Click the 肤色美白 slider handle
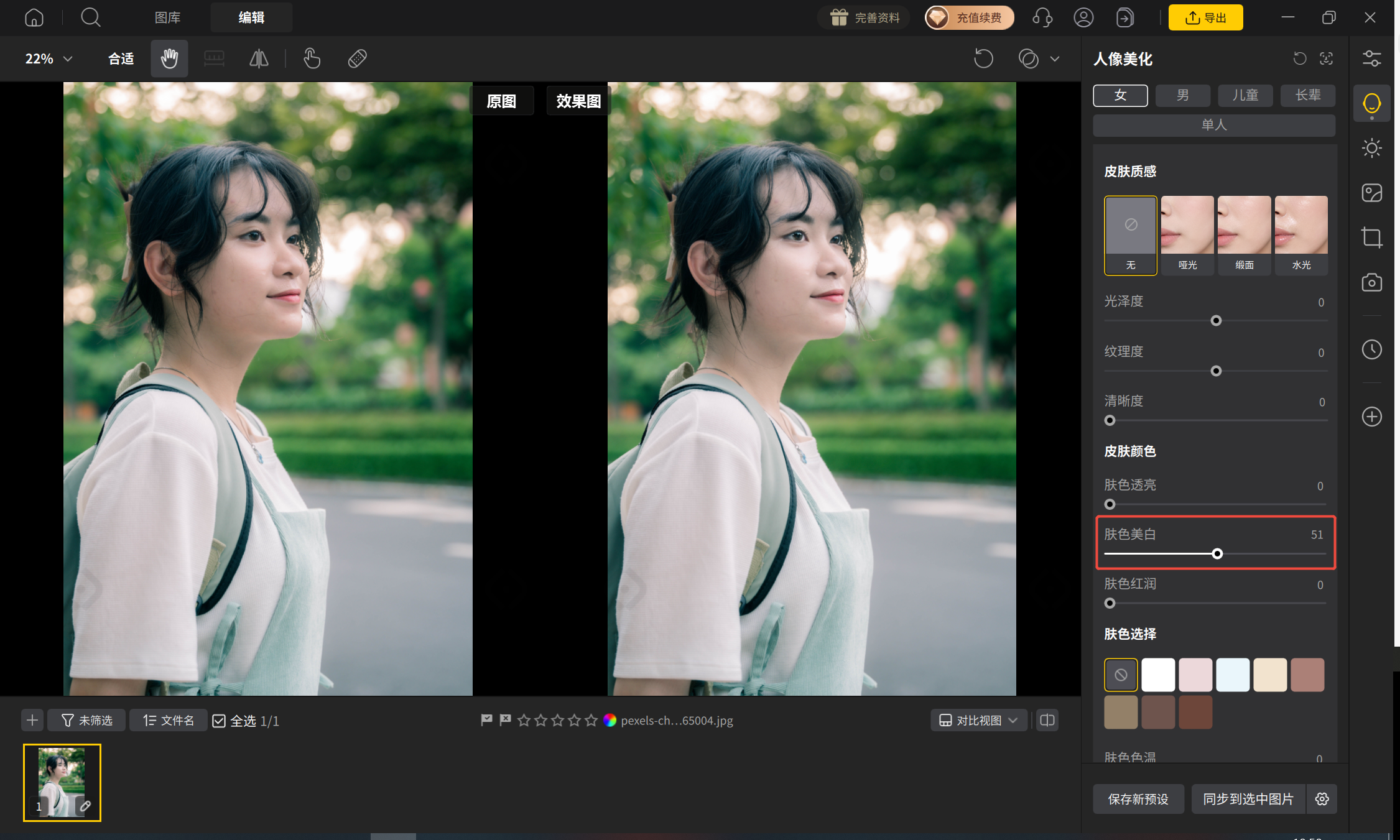 [x=1217, y=553]
